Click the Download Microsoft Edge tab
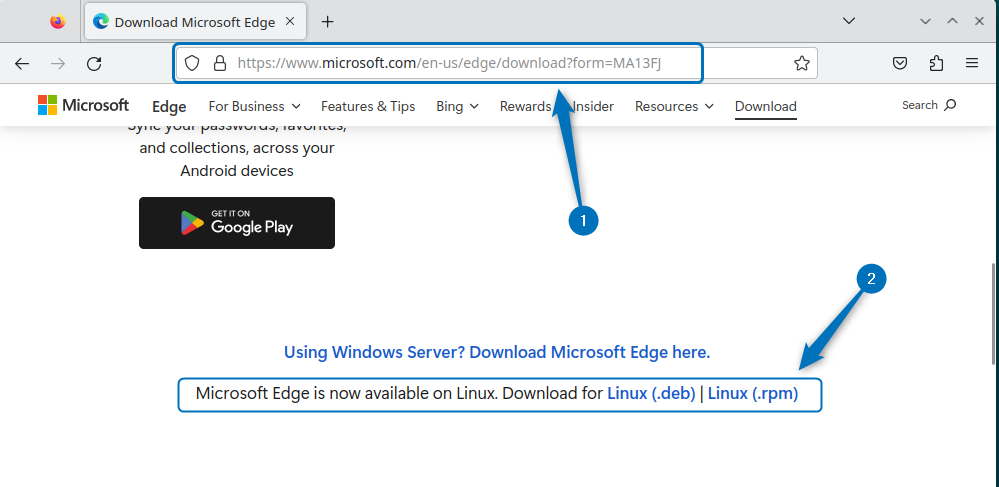Image resolution: width=999 pixels, height=487 pixels. [x=195, y=22]
